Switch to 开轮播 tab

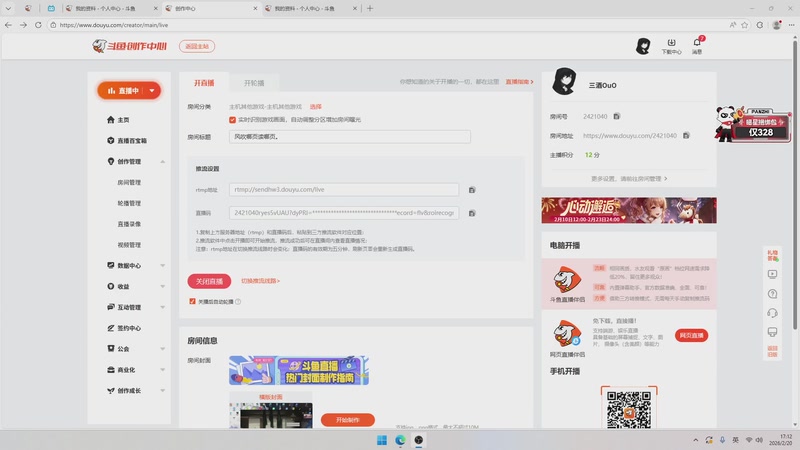point(254,83)
